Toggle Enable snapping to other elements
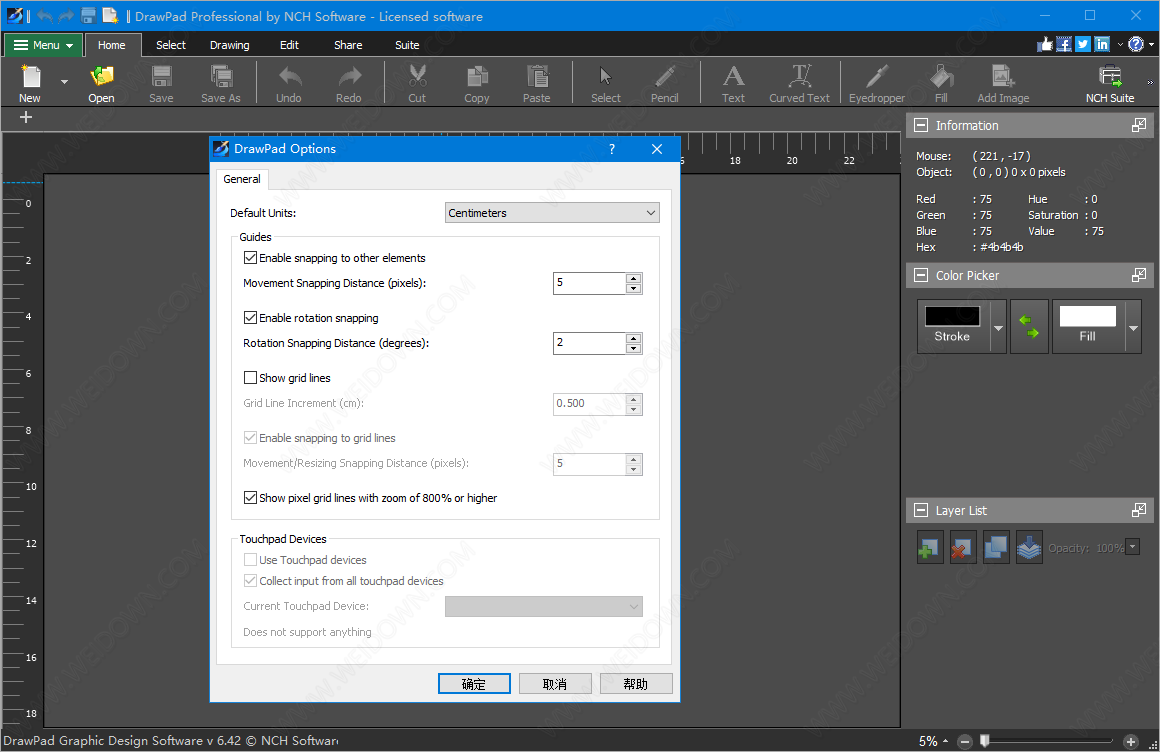The image size is (1160, 752). click(x=250, y=258)
